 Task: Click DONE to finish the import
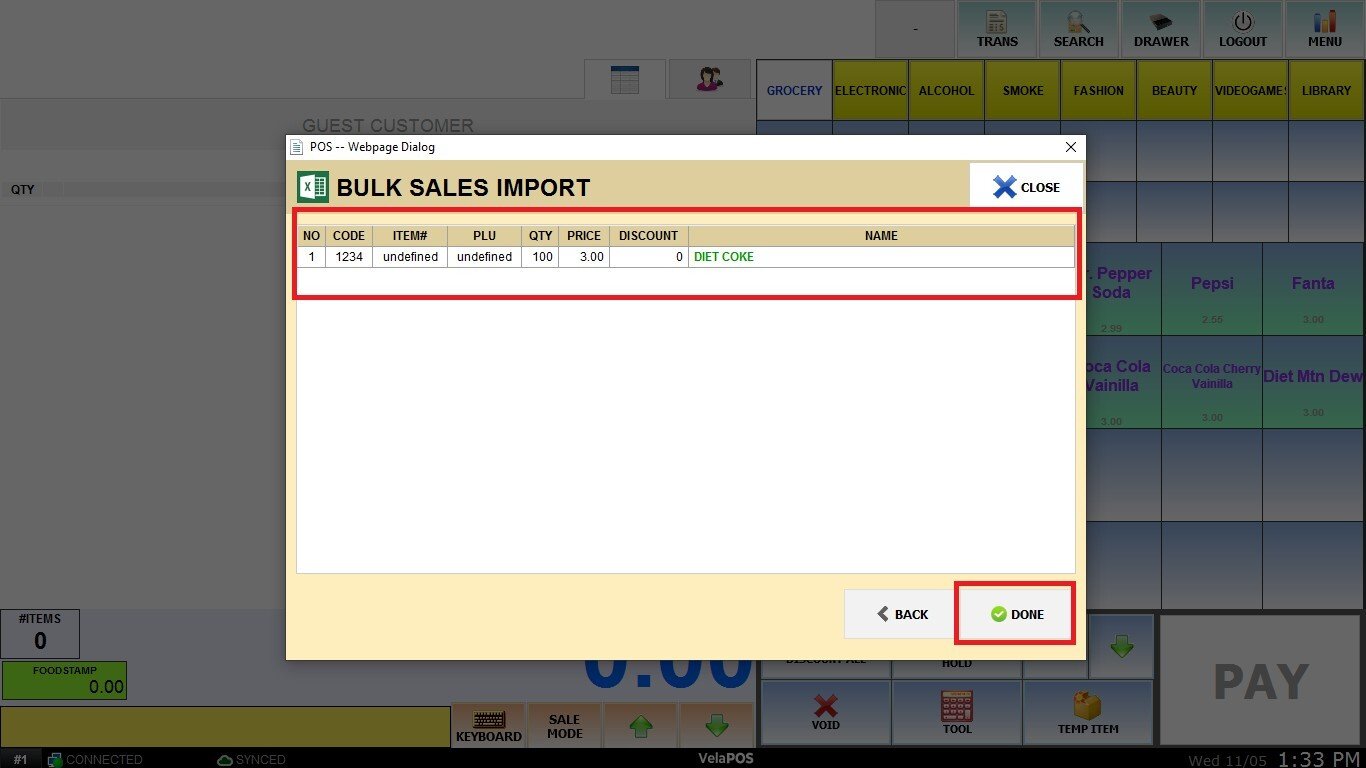pos(1016,614)
